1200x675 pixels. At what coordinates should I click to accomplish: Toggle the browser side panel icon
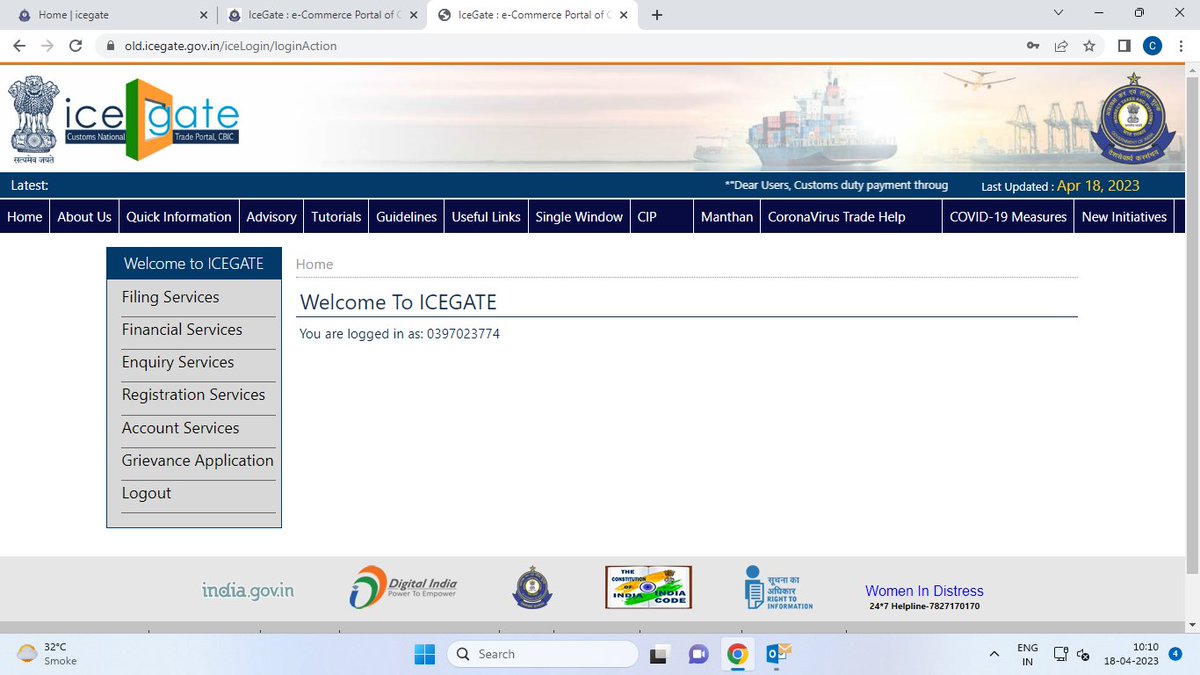point(1124,46)
